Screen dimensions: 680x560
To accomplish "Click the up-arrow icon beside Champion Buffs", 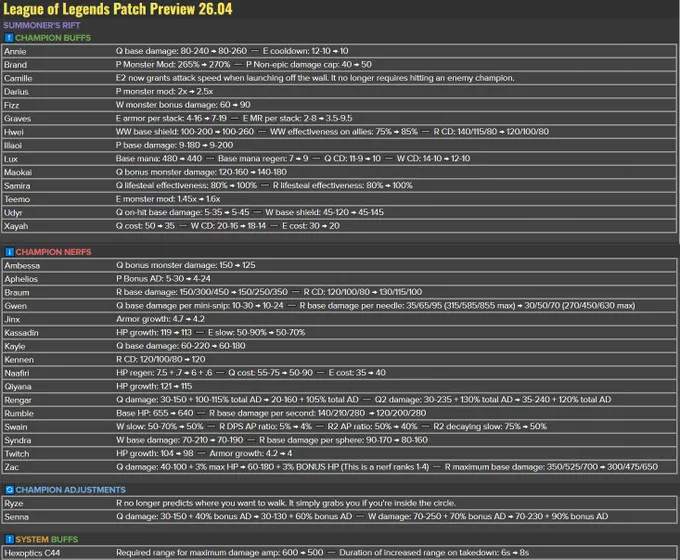I will (x=8, y=38).
